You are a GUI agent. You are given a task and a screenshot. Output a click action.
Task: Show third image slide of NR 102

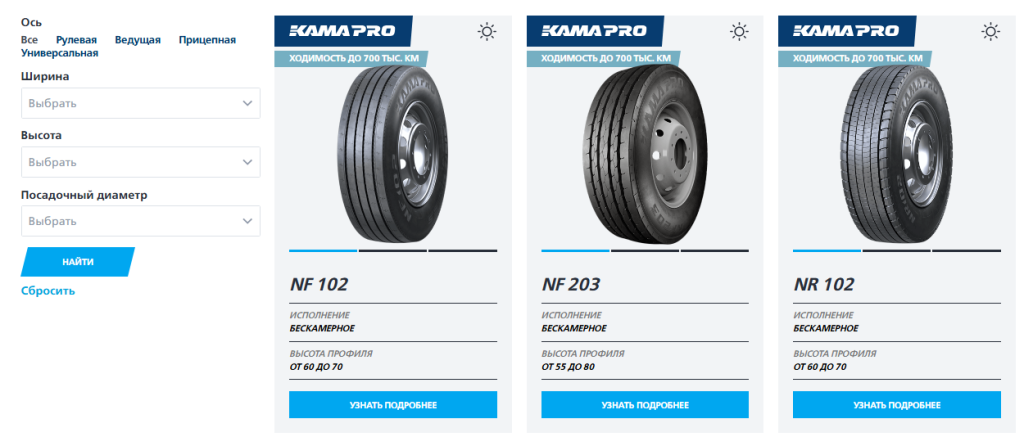pos(967,250)
